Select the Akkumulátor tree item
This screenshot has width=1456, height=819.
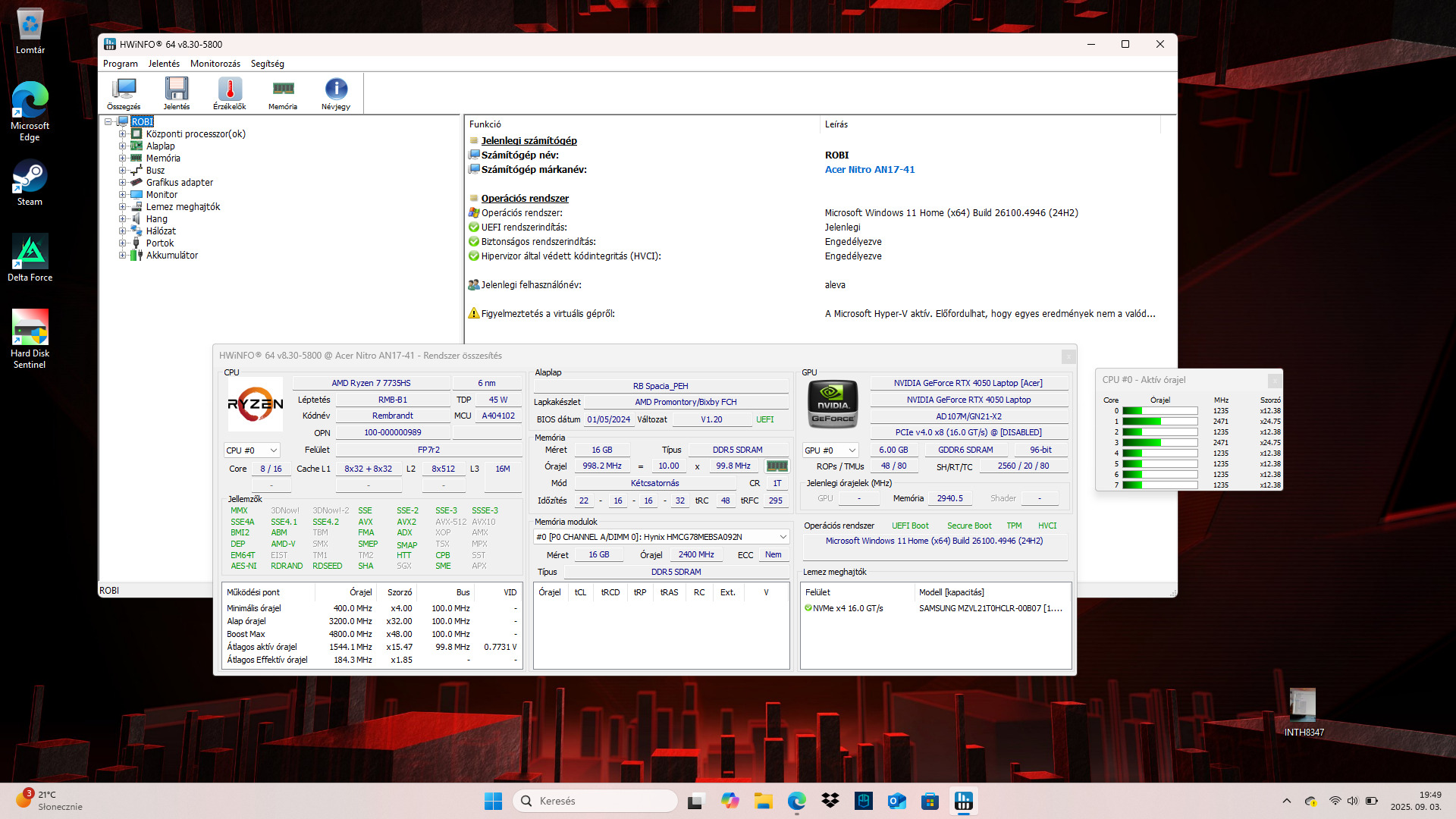coord(171,256)
